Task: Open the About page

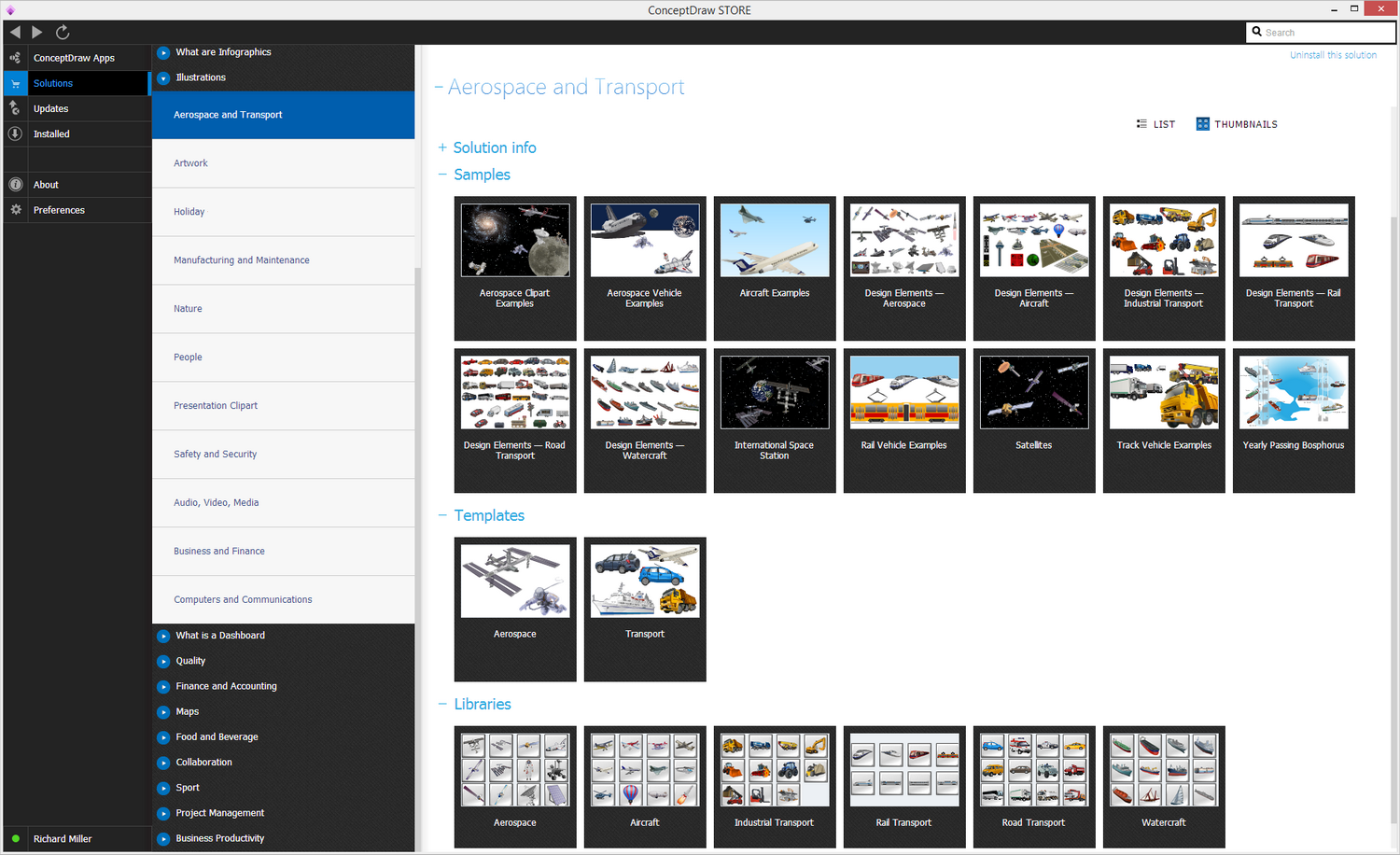Action: [46, 185]
